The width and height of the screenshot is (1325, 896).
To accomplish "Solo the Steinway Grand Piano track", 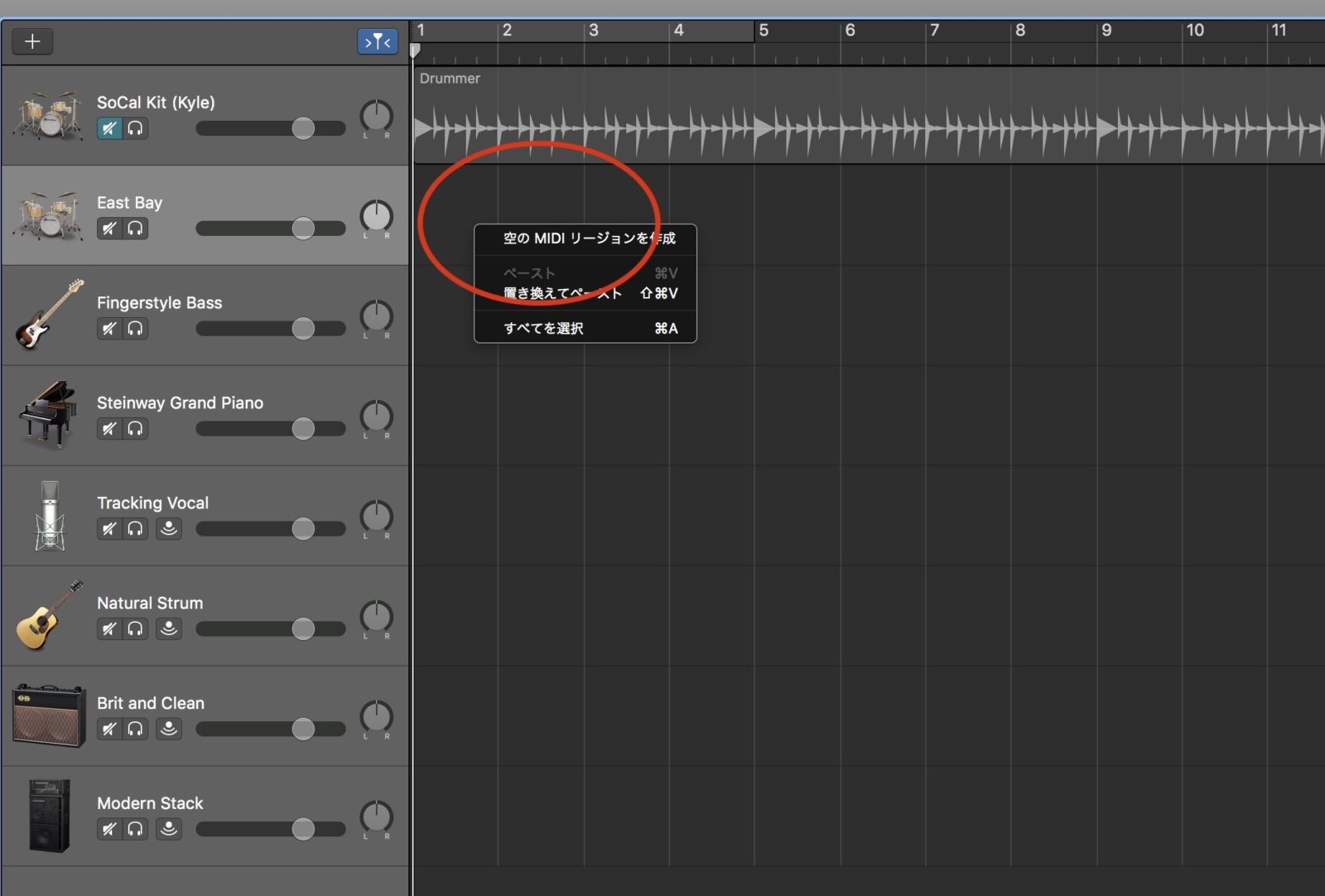I will 135,428.
